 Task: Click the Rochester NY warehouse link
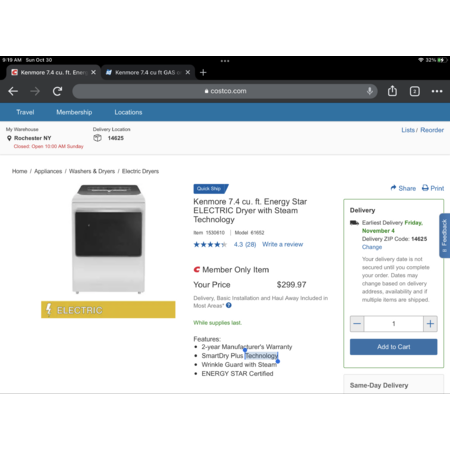[33, 138]
